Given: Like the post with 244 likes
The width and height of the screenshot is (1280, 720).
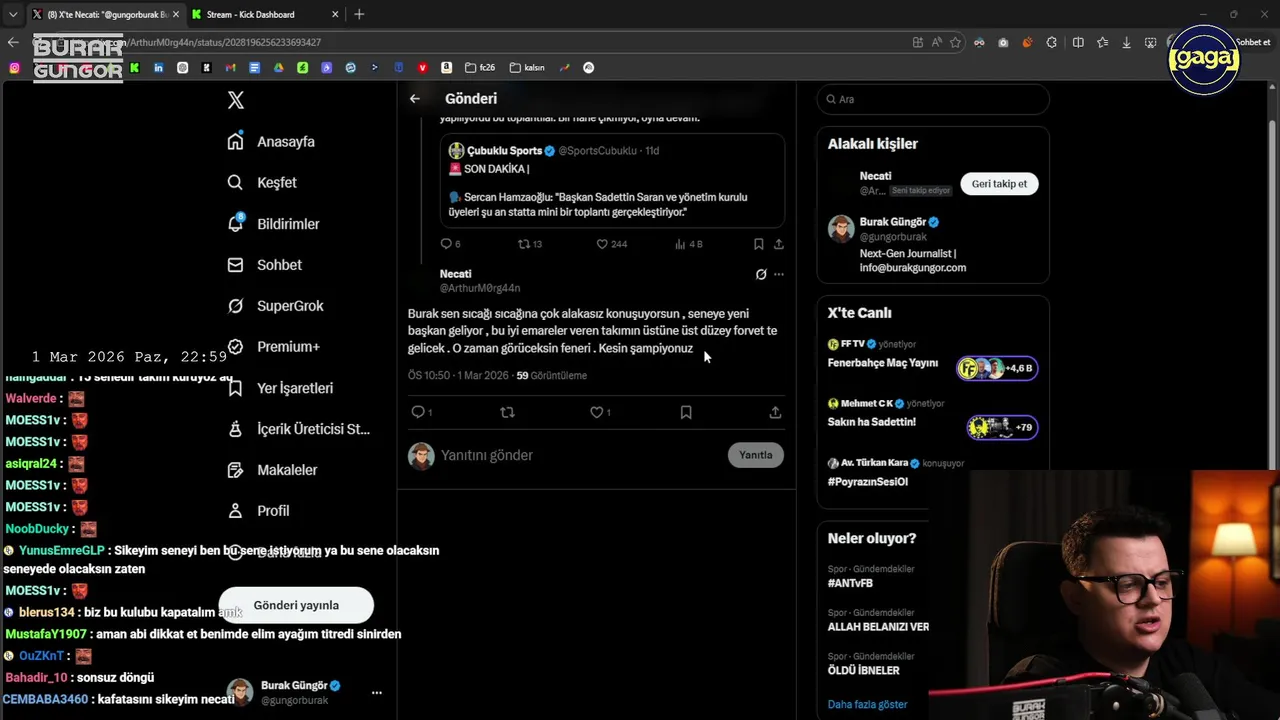Looking at the screenshot, I should pyautogui.click(x=611, y=244).
